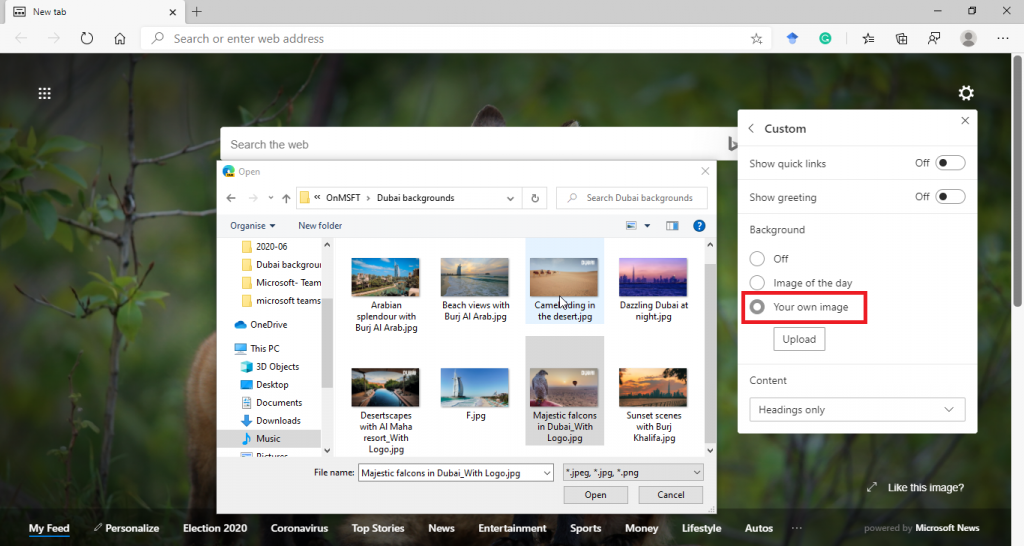Click Open in the file dialog

tap(596, 494)
